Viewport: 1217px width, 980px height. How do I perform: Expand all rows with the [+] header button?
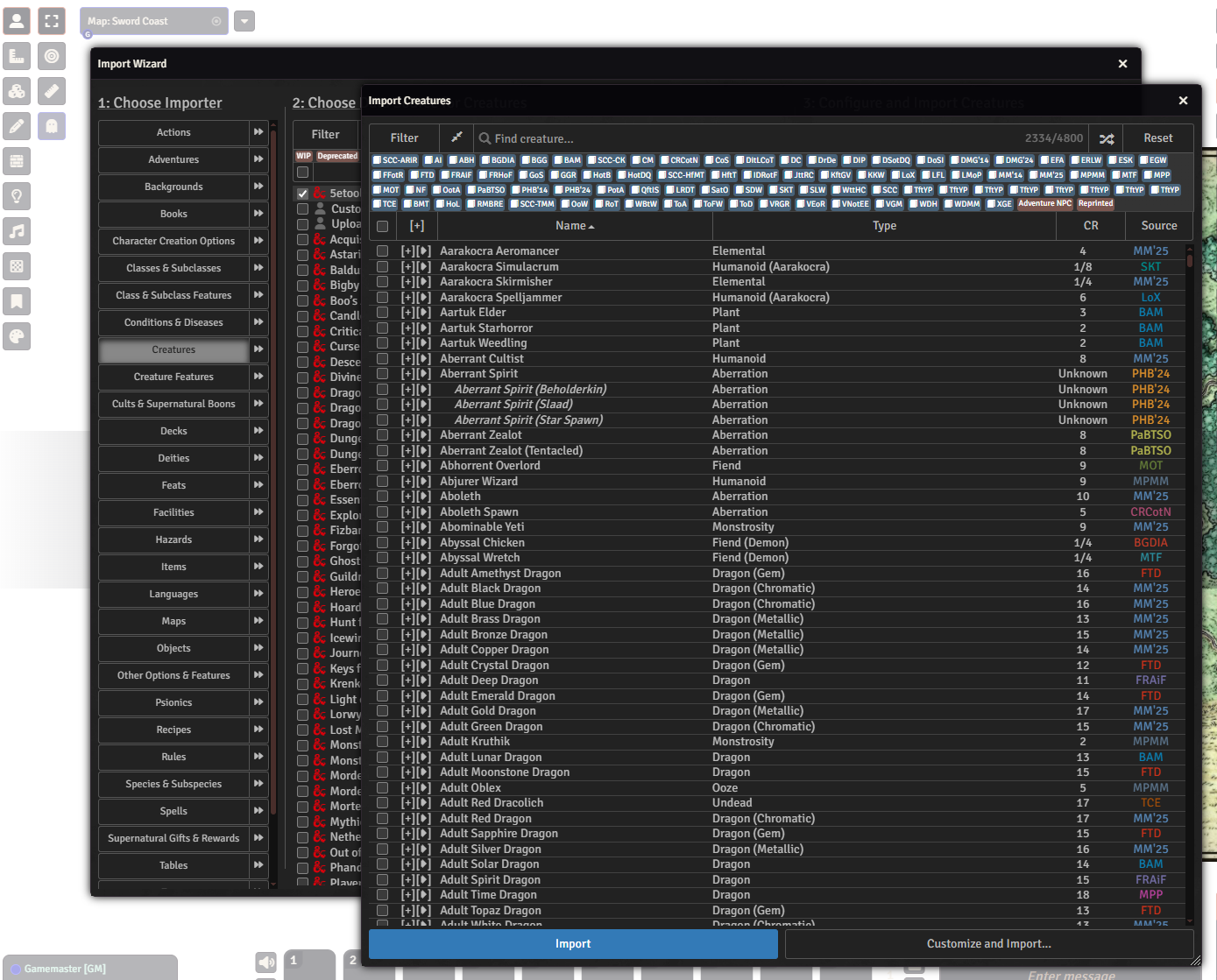(x=417, y=226)
